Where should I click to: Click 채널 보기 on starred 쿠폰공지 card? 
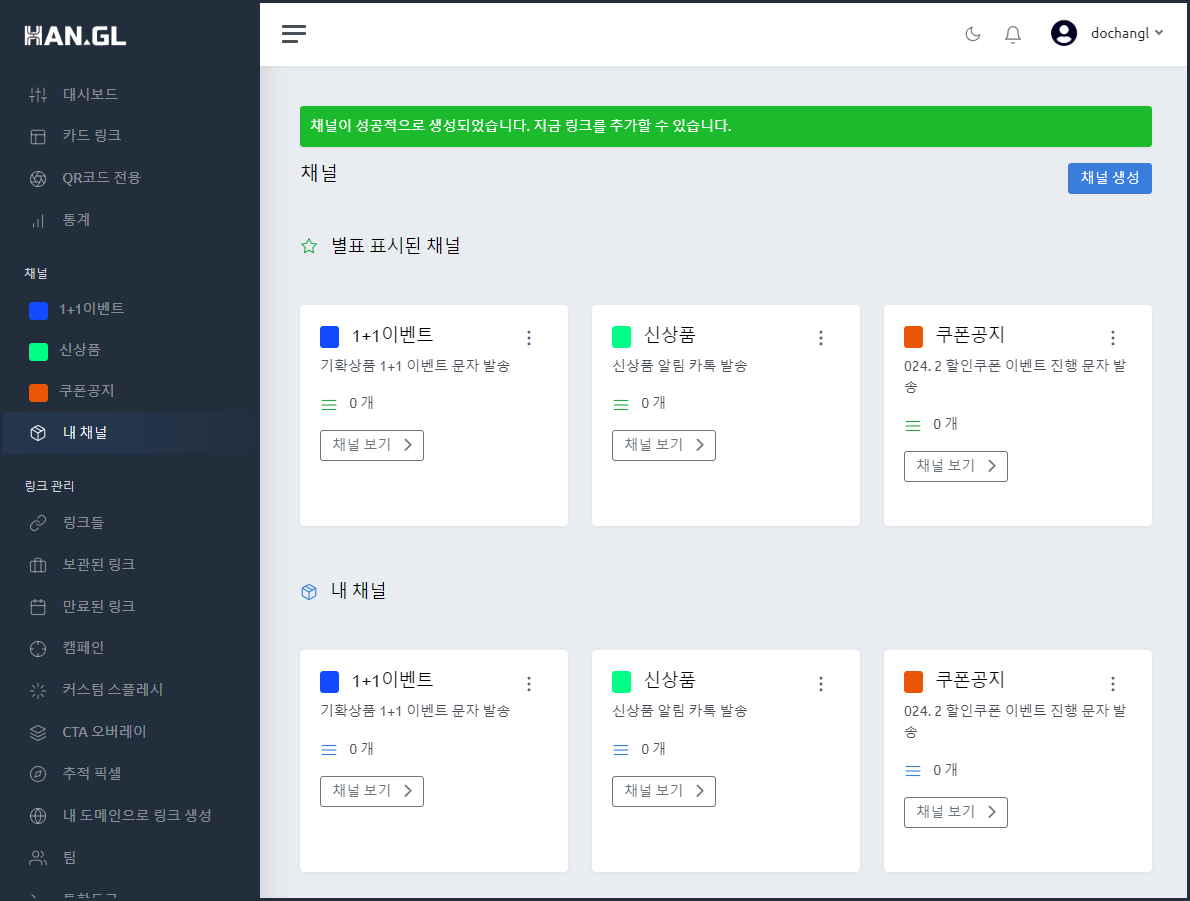click(955, 466)
